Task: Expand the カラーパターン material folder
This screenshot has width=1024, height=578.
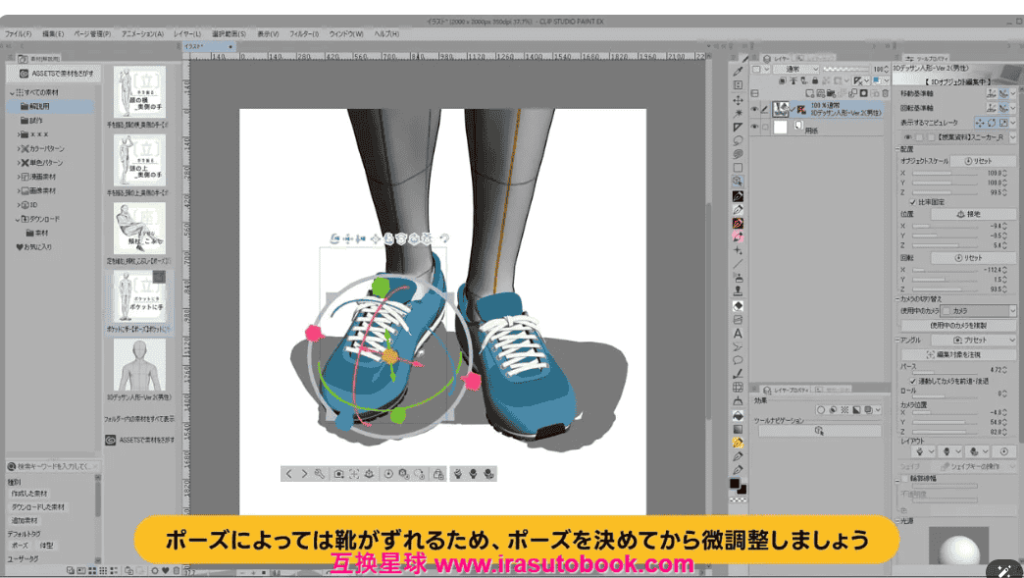Action: [20, 148]
